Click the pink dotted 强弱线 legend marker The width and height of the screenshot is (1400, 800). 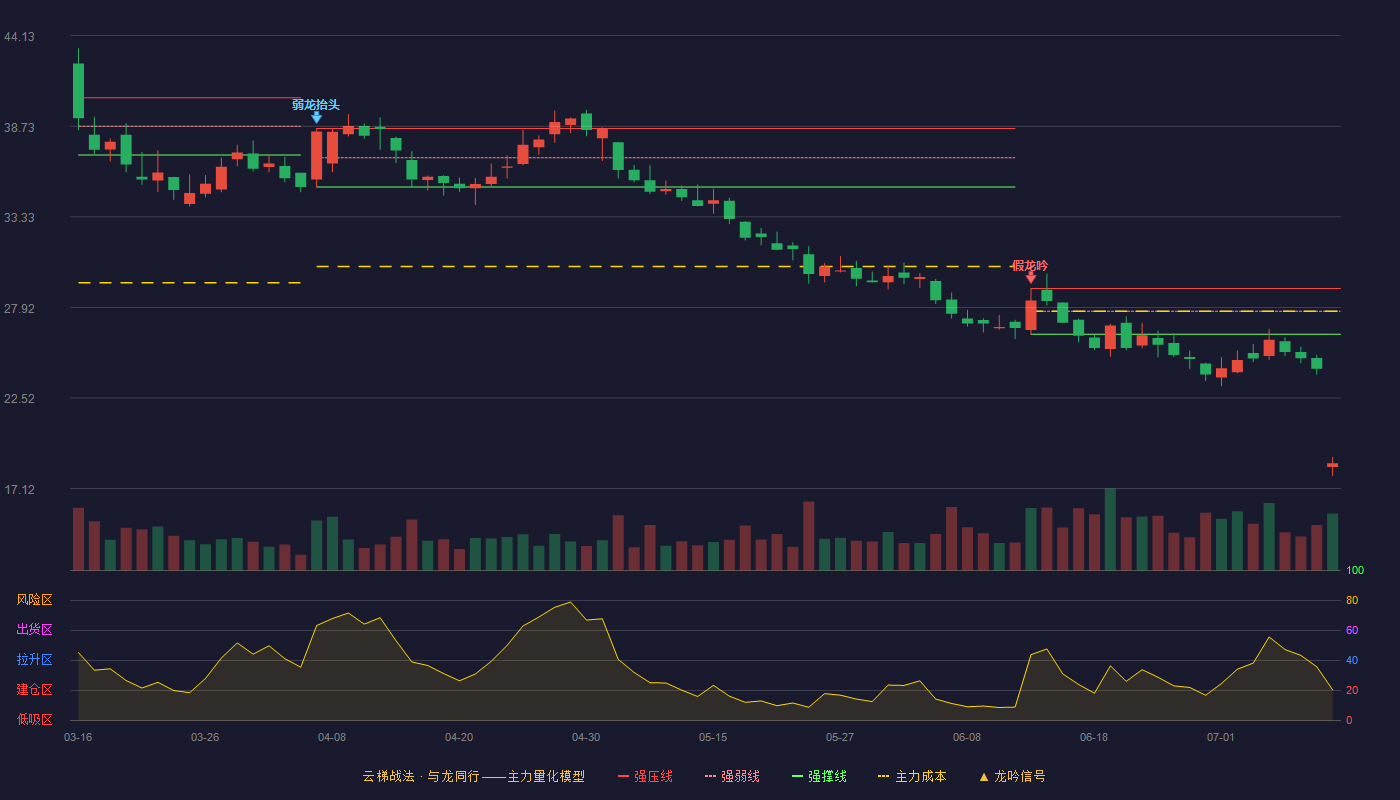[711, 776]
